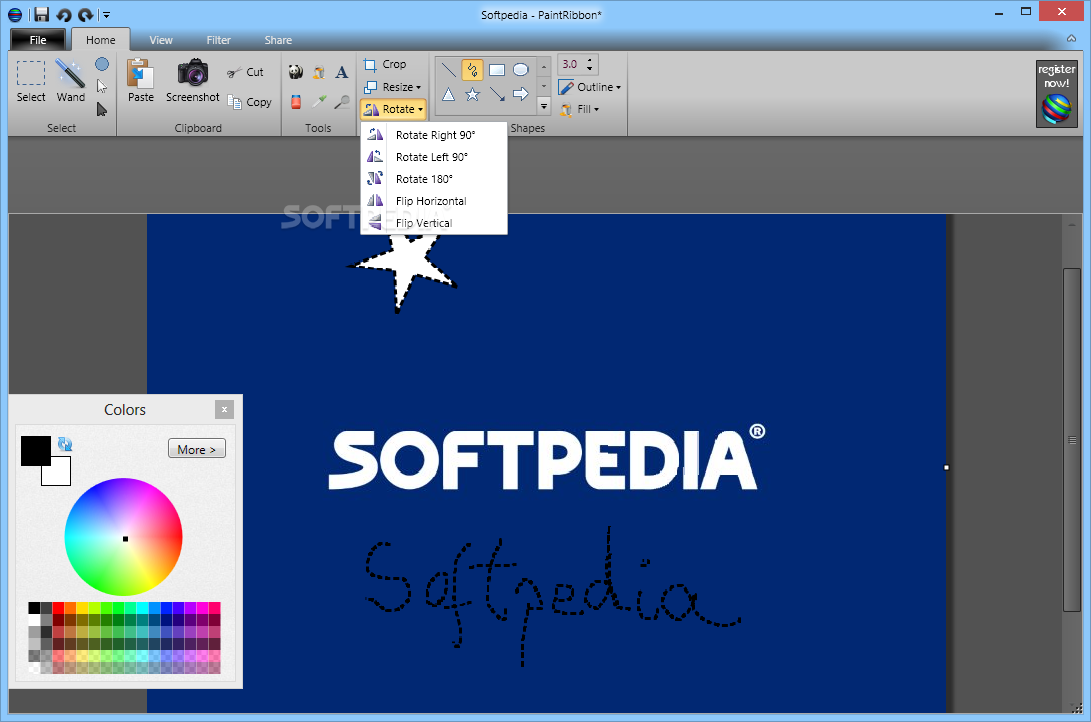
Task: Redo action in quick toolbar
Action: pos(86,14)
